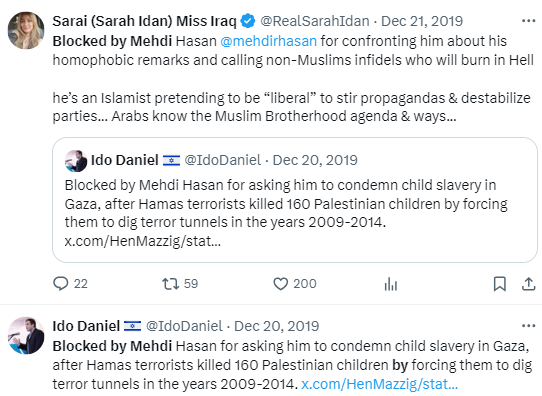Open more options on Sarah Idan's tweet
The image size is (542, 396).
click(529, 21)
